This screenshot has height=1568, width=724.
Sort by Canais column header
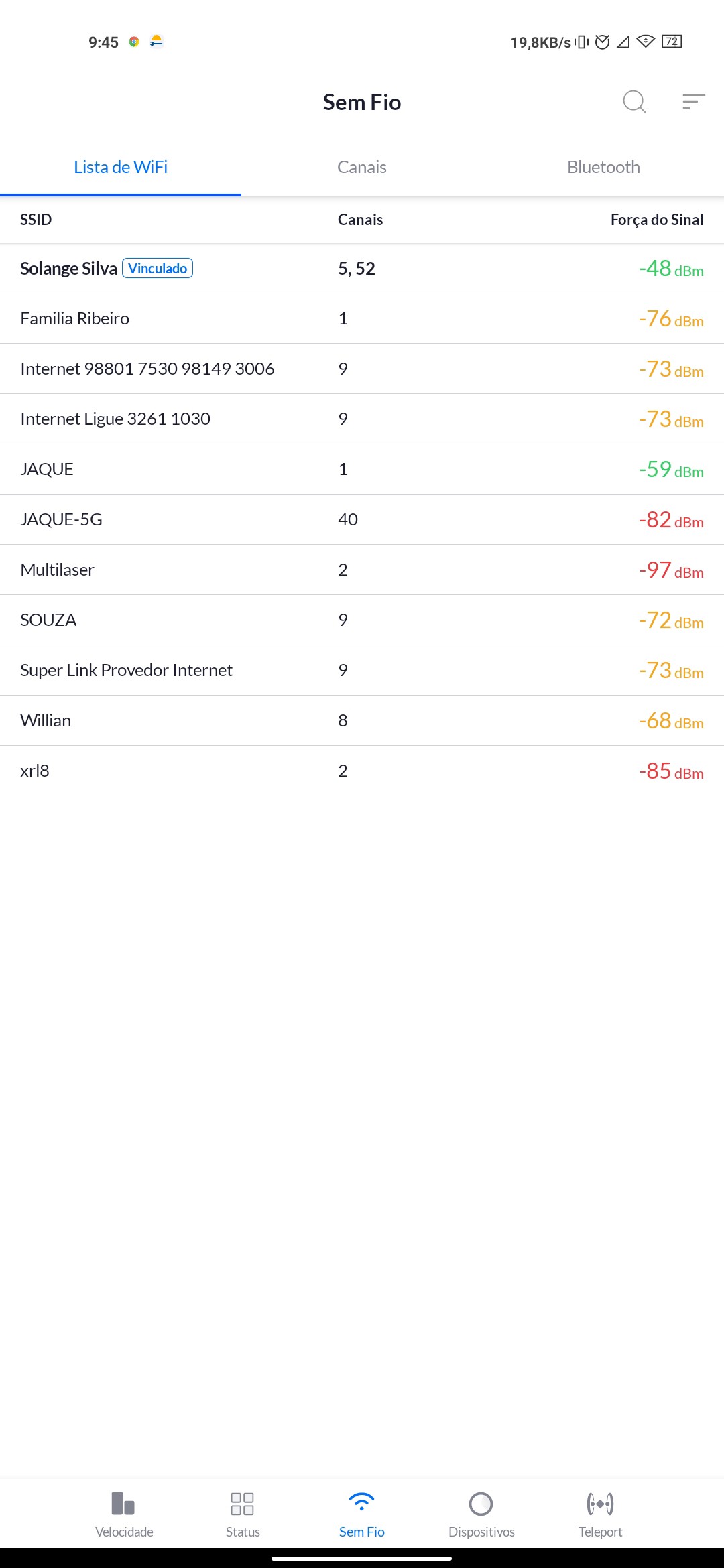pyautogui.click(x=360, y=220)
